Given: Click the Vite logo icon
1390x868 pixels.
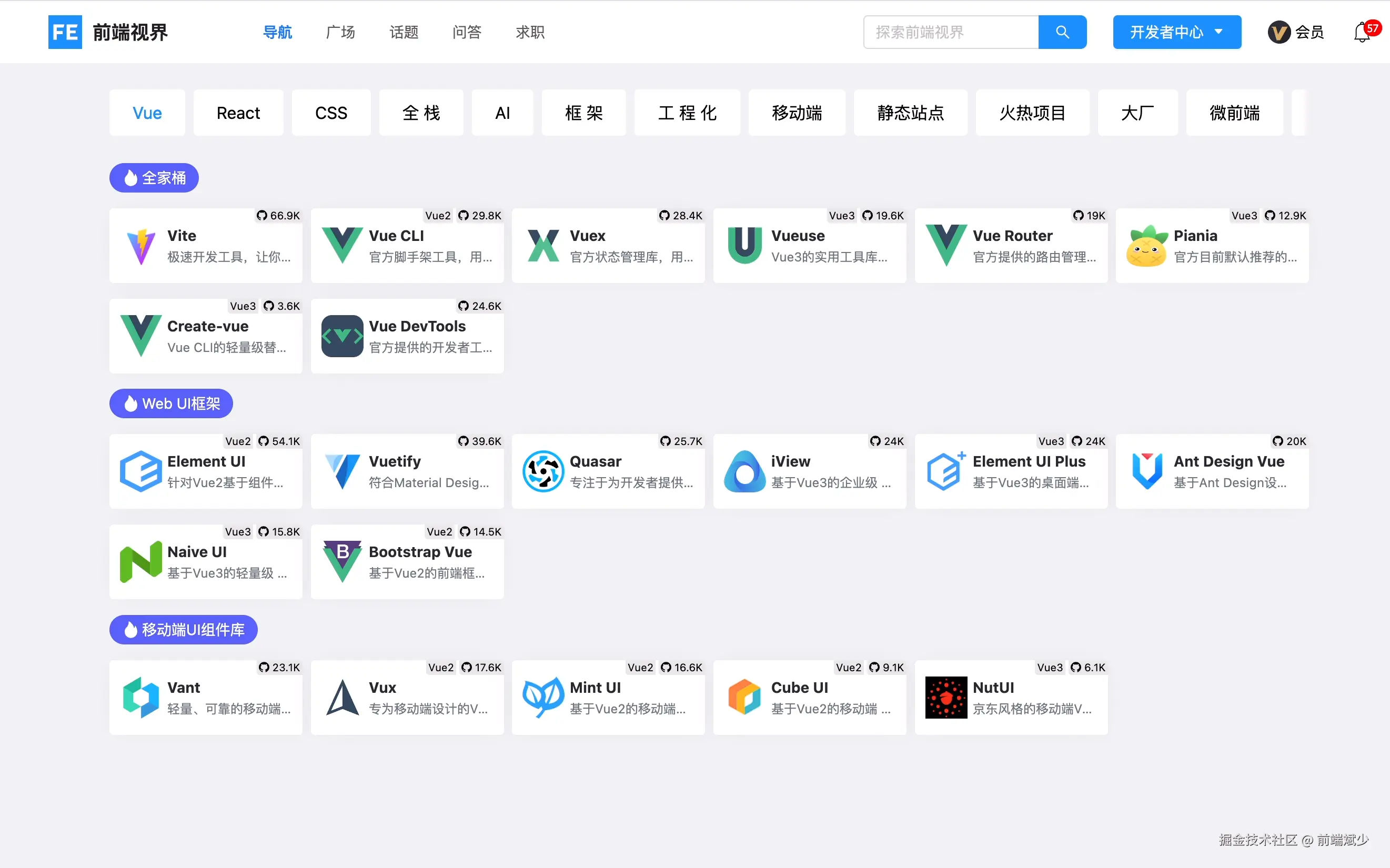Looking at the screenshot, I should (140, 246).
